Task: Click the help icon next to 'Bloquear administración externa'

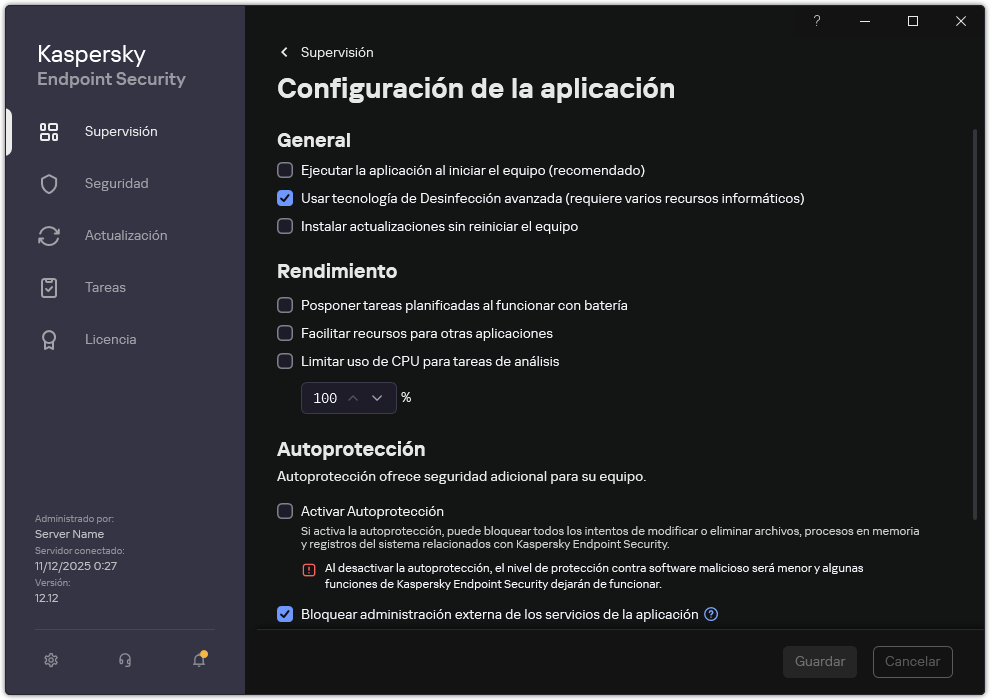Action: pos(711,614)
